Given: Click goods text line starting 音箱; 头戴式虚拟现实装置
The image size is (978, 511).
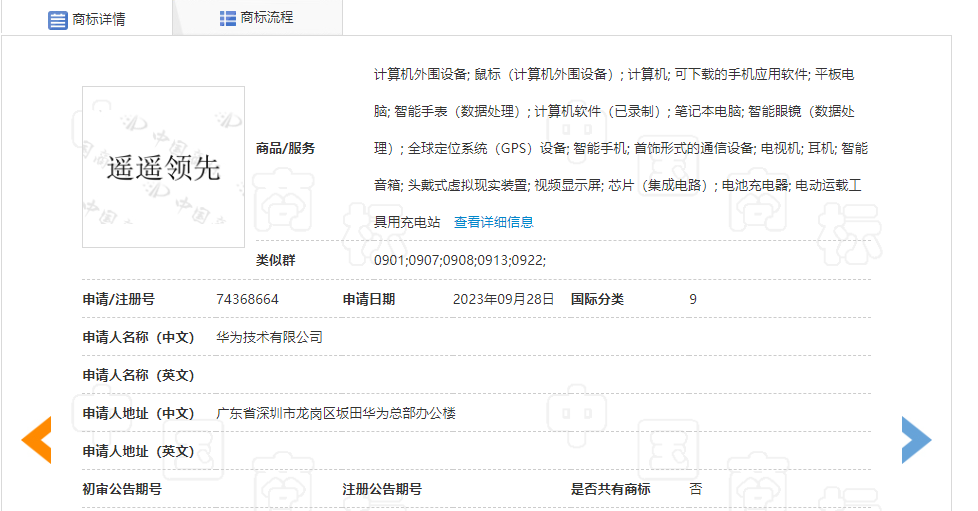Looking at the screenshot, I should point(617,185).
